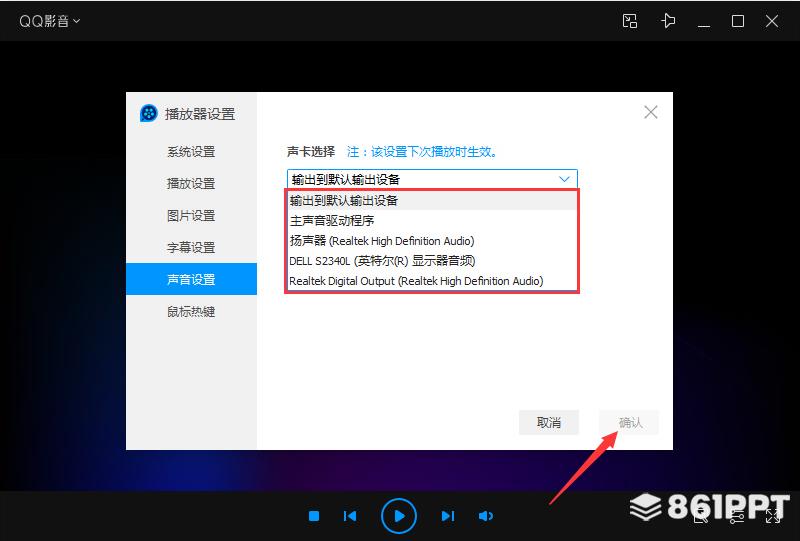The width and height of the screenshot is (800, 541).
Task: Open the QQ影音 main menu dropdown
Action: 49,21
